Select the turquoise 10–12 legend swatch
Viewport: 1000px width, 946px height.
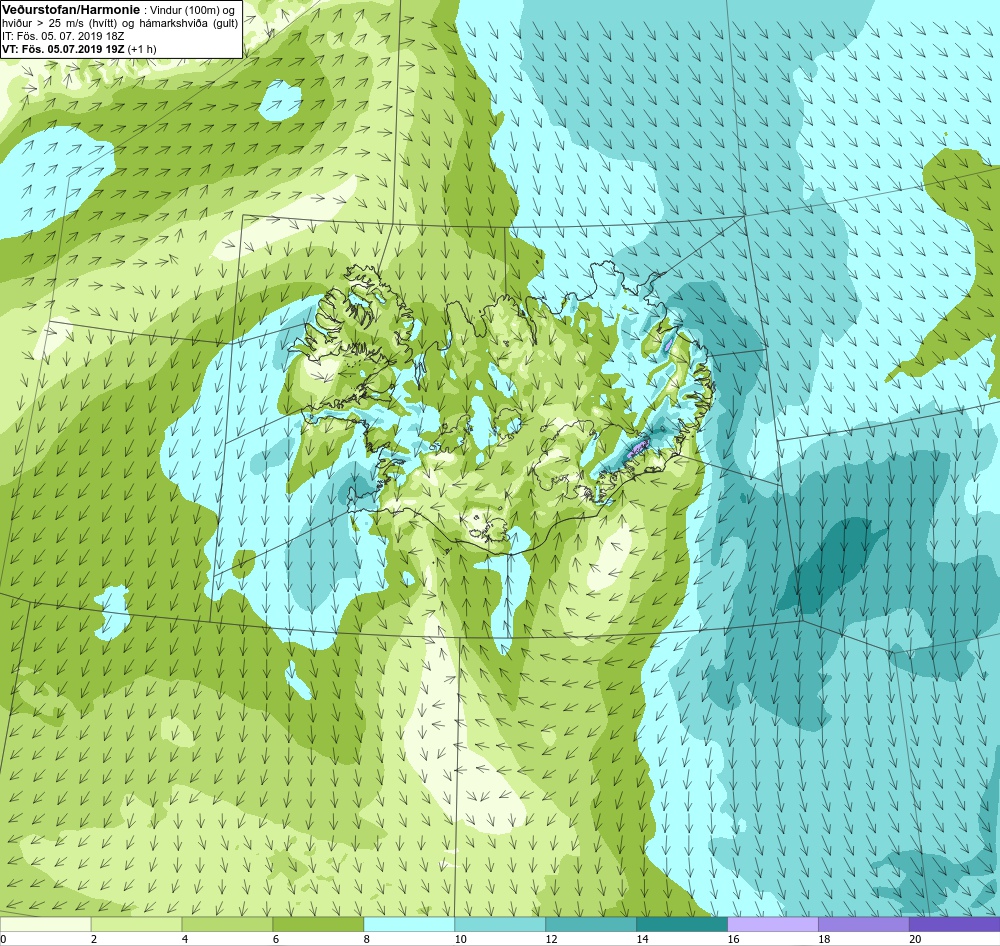tap(500, 924)
